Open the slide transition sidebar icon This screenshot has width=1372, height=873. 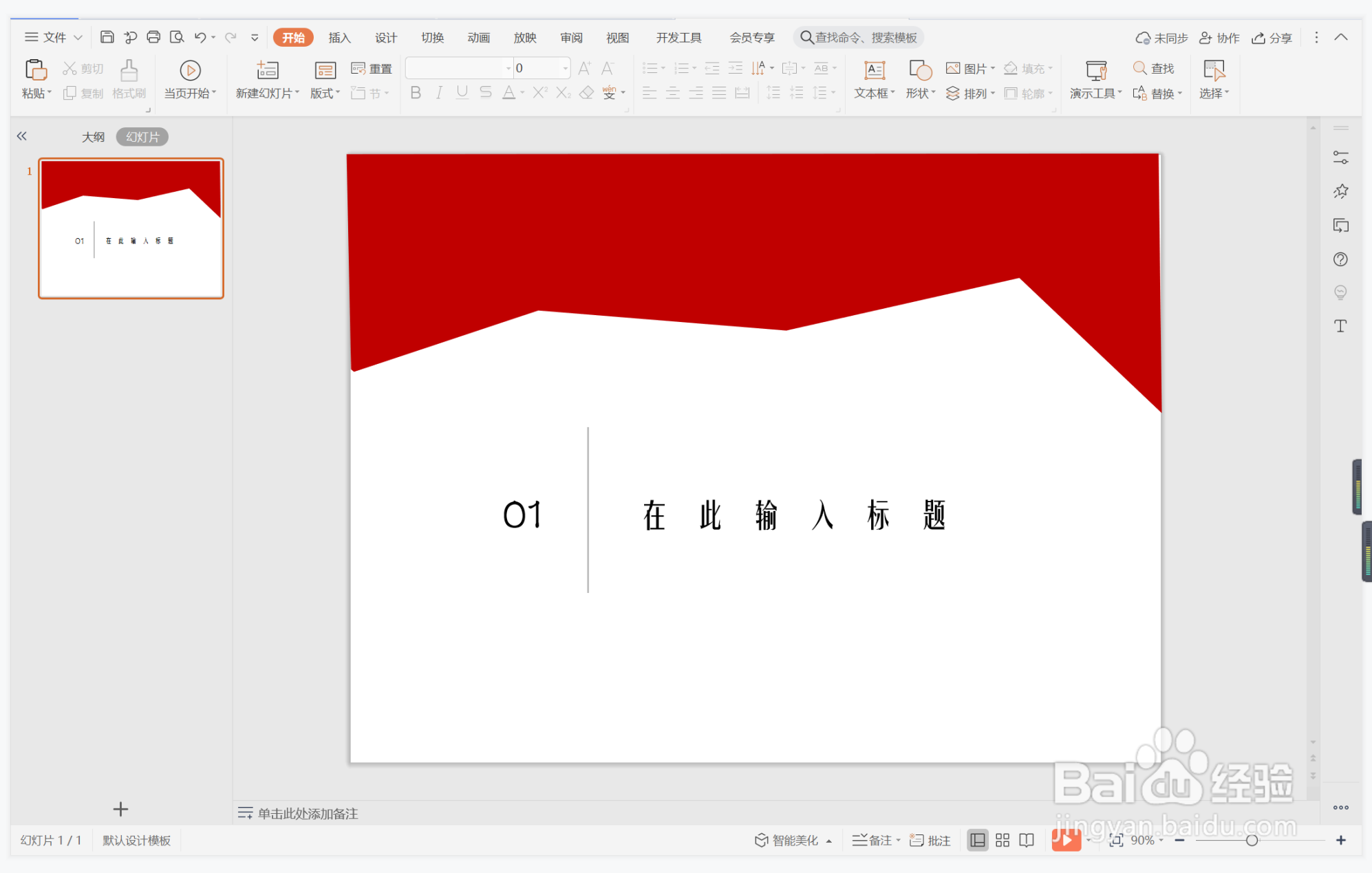pyautogui.click(x=1340, y=225)
